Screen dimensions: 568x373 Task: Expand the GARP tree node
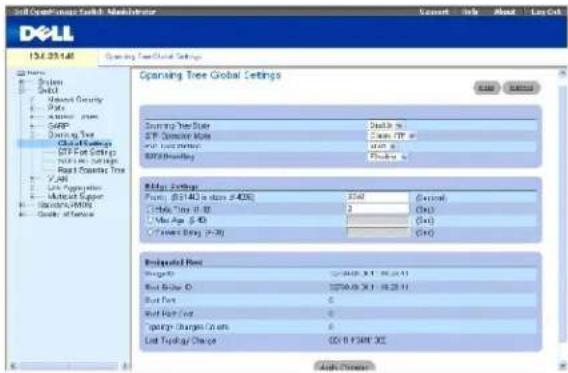click(32, 126)
